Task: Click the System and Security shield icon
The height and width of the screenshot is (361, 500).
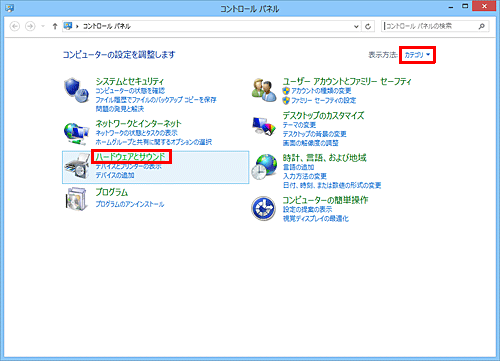Action: [77, 90]
